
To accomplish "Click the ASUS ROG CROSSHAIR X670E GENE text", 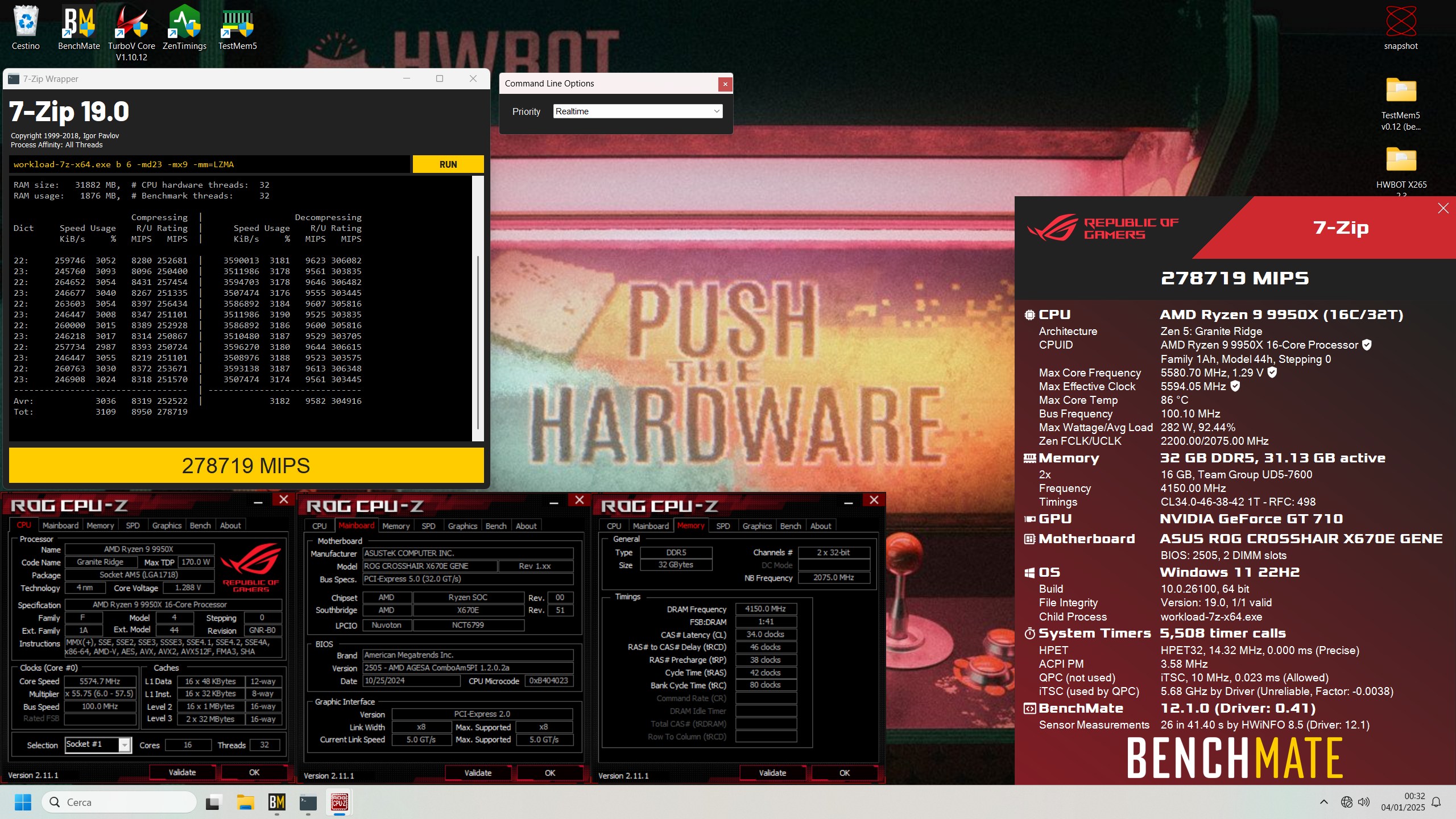I will point(1301,539).
